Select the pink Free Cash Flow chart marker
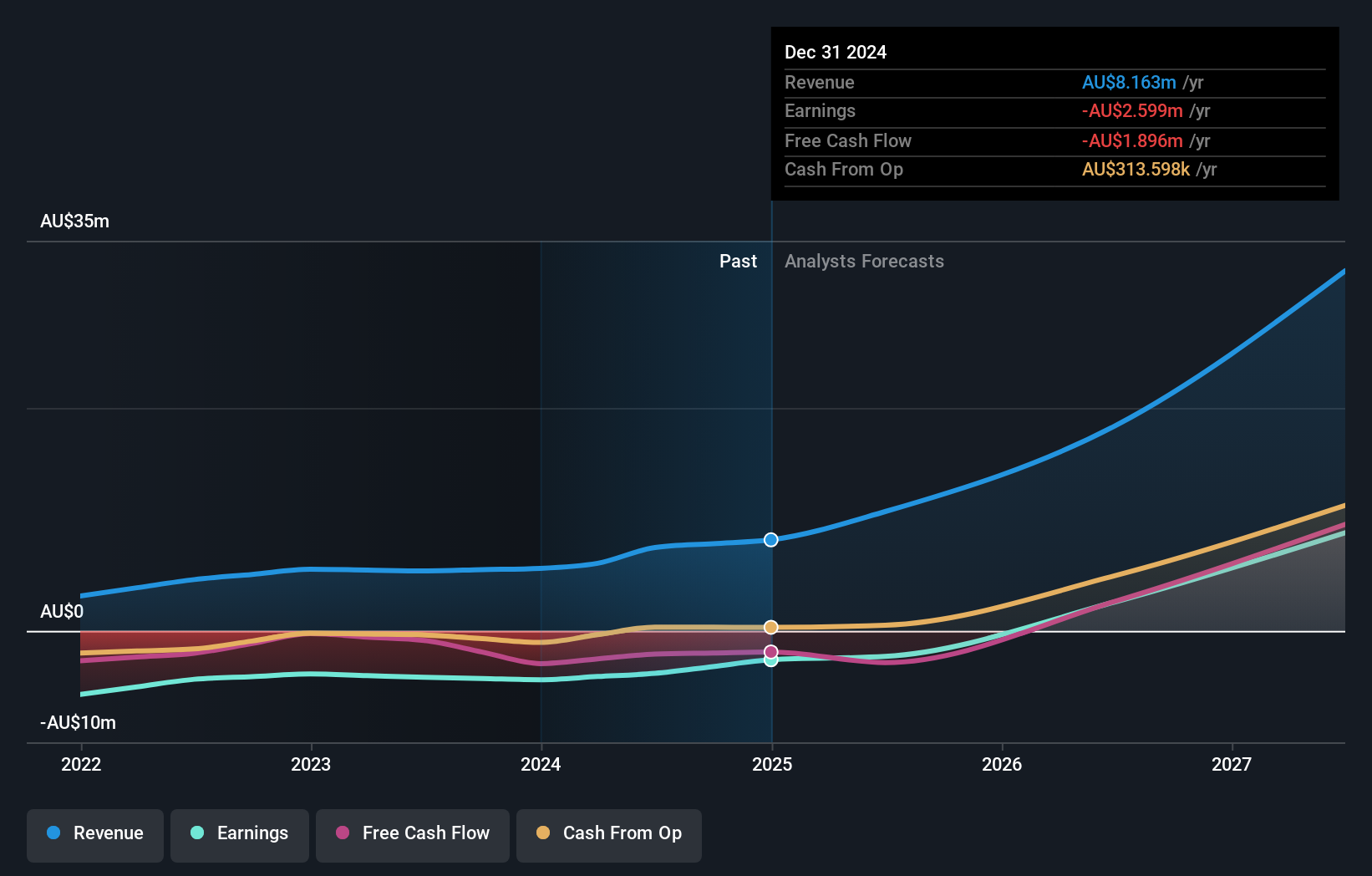The width and height of the screenshot is (1372, 876). click(770, 651)
